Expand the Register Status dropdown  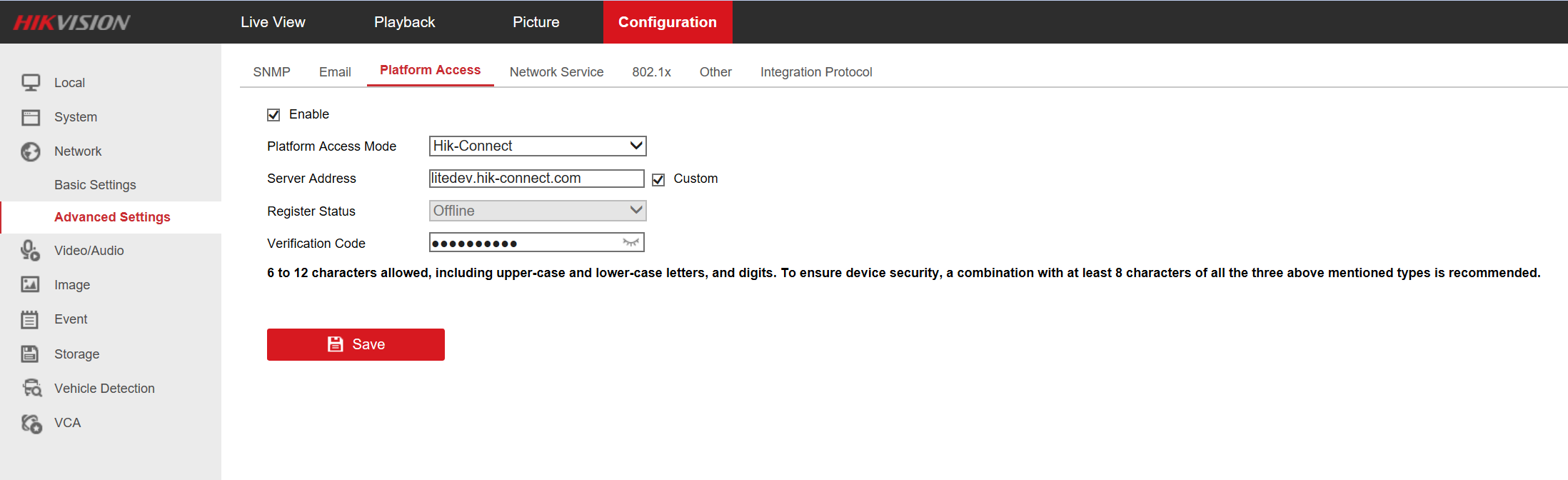point(537,211)
